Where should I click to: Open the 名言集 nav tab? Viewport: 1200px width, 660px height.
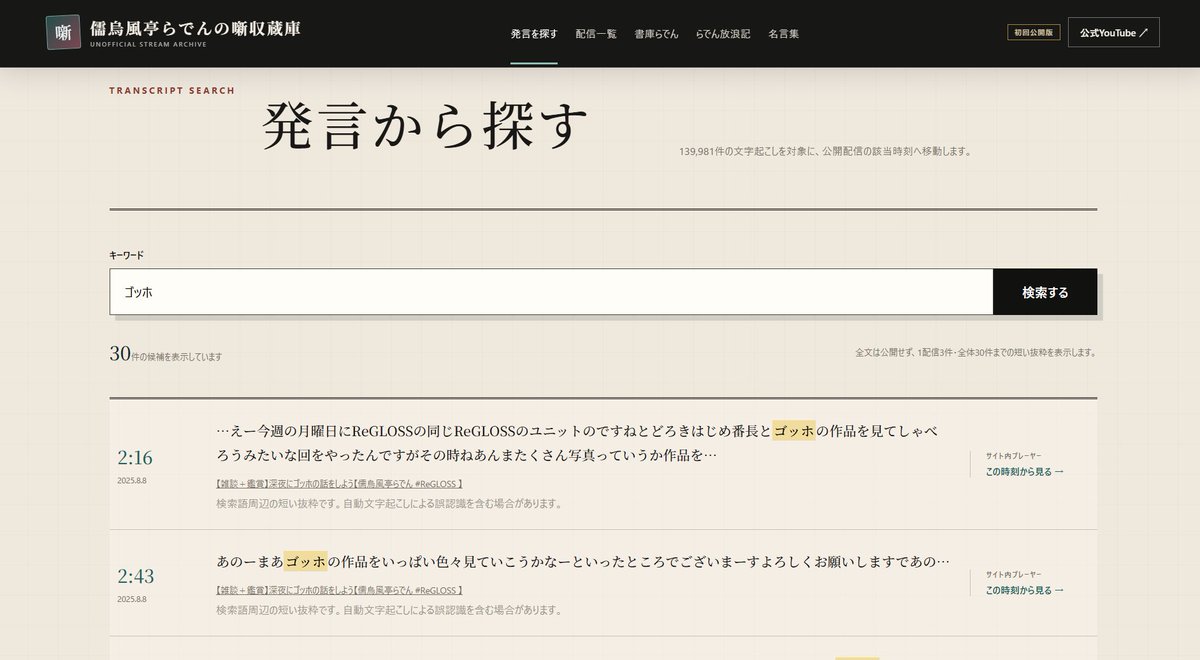(x=783, y=33)
